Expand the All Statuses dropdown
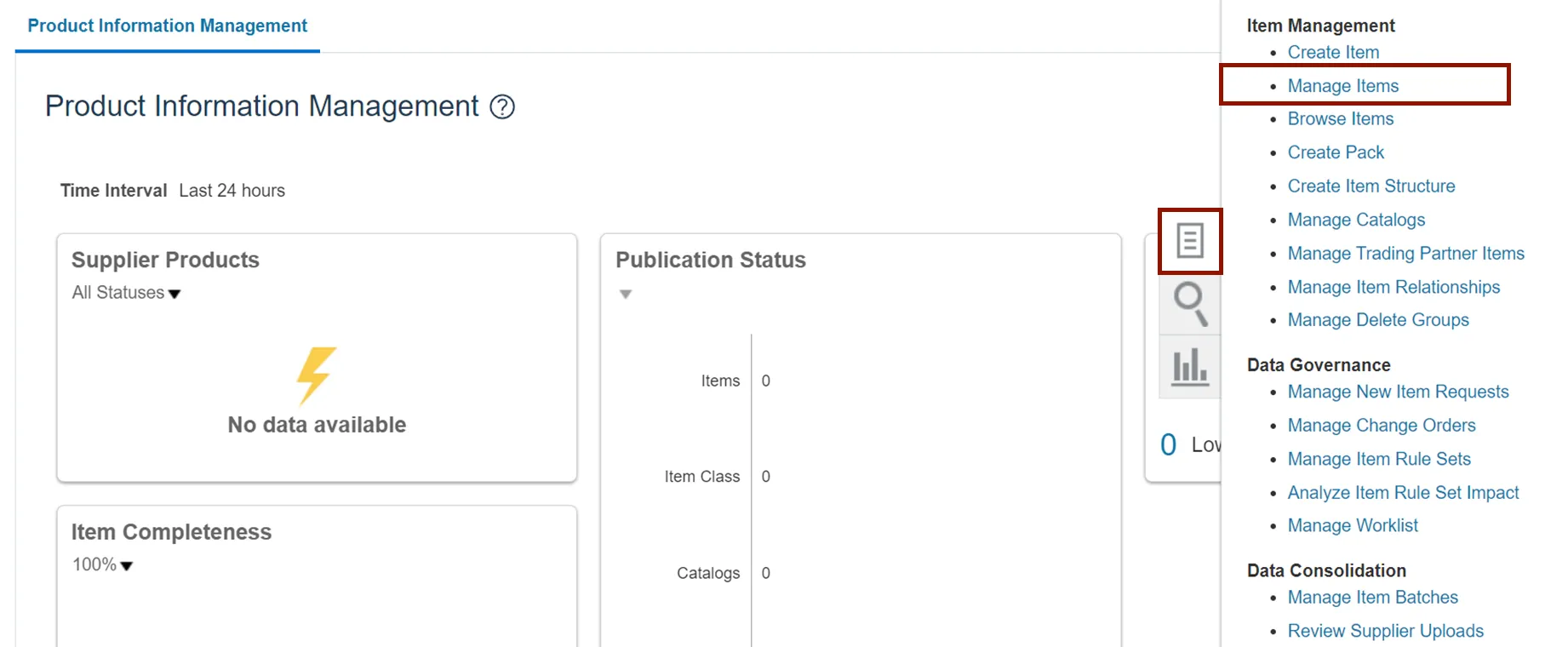 tap(127, 293)
